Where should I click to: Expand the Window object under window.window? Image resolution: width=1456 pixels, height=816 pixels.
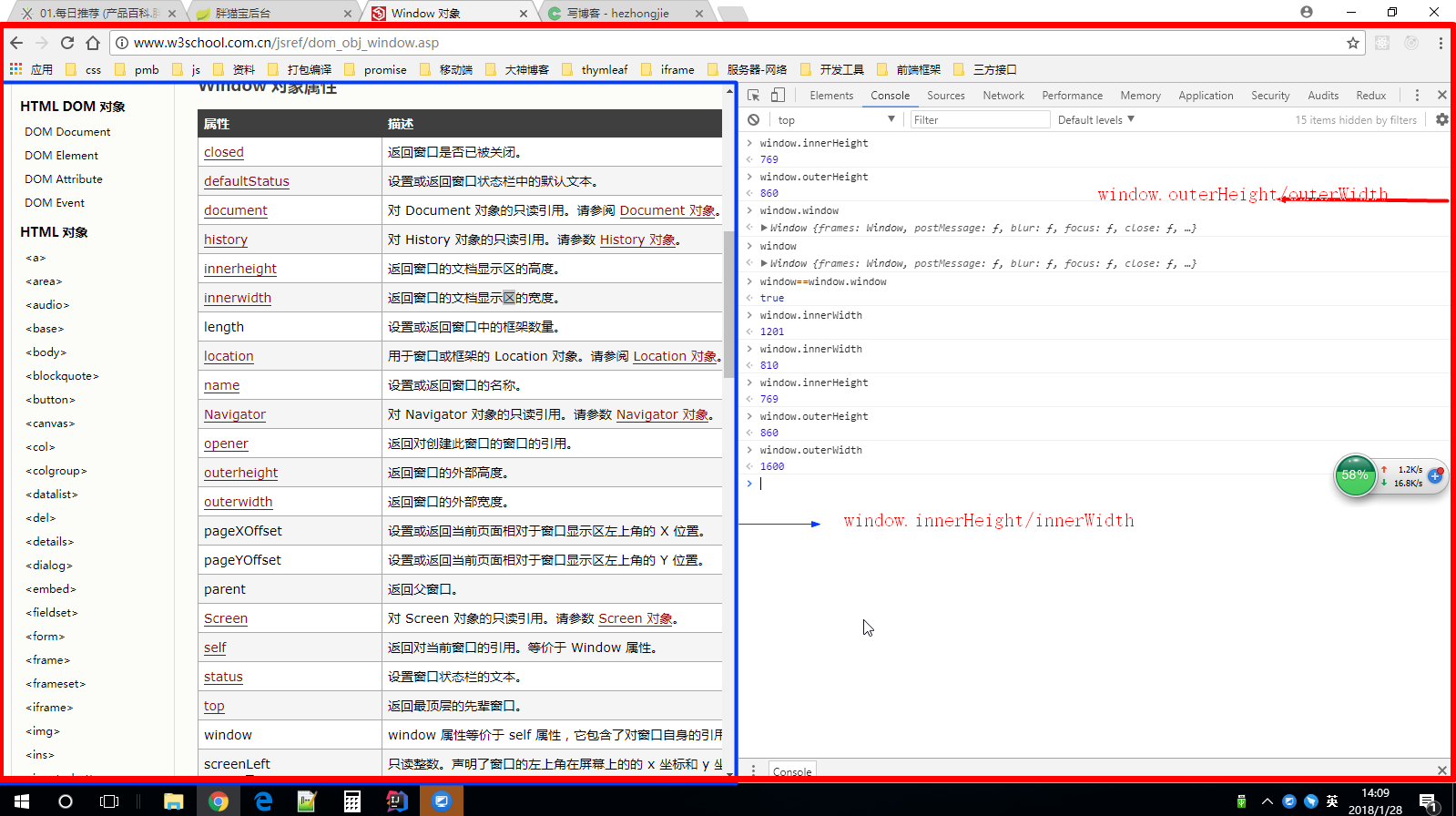[764, 228]
